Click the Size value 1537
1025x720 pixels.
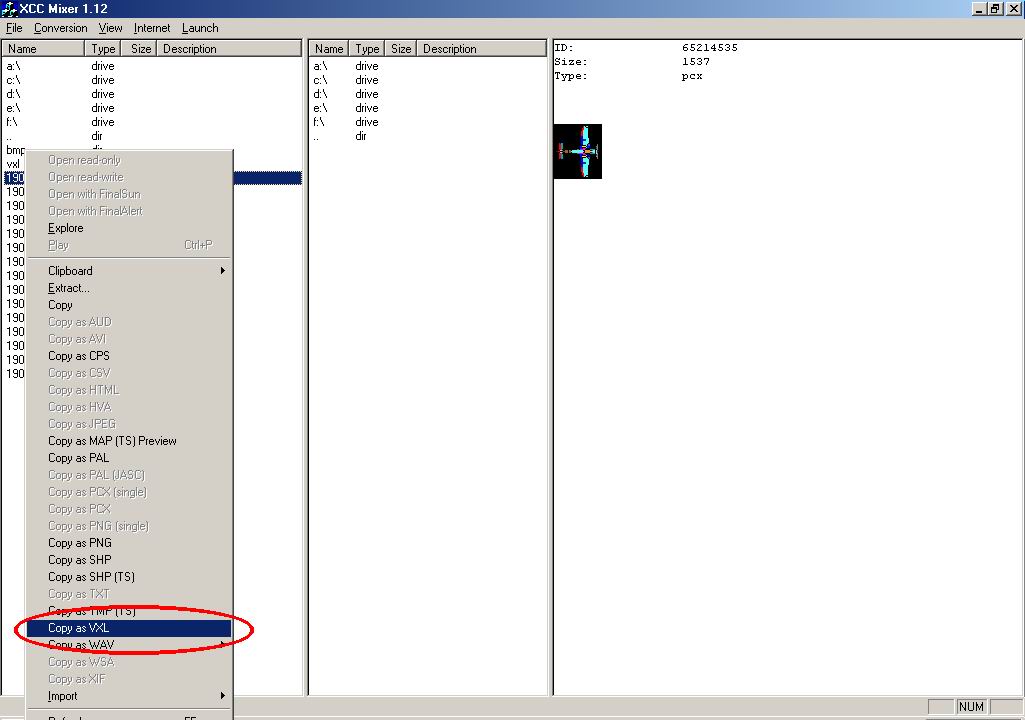click(x=696, y=61)
